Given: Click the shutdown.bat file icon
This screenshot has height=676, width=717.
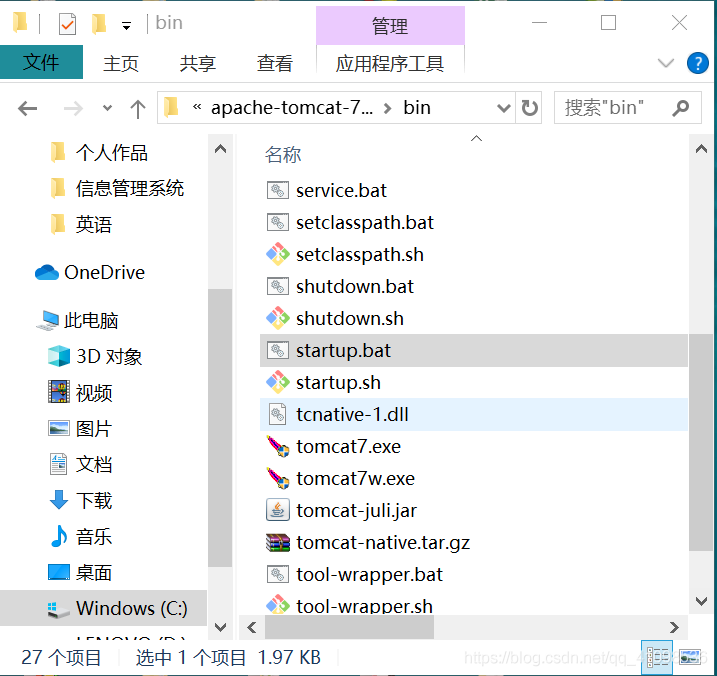Looking at the screenshot, I should (x=278, y=286).
